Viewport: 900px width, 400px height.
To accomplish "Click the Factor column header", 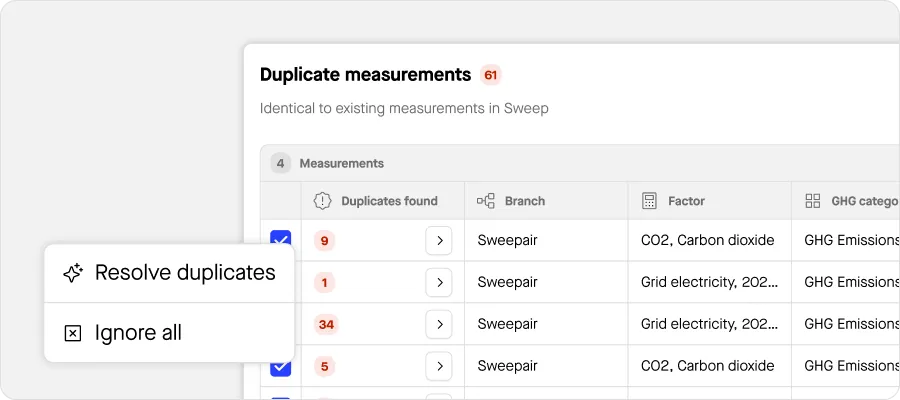I will 686,201.
